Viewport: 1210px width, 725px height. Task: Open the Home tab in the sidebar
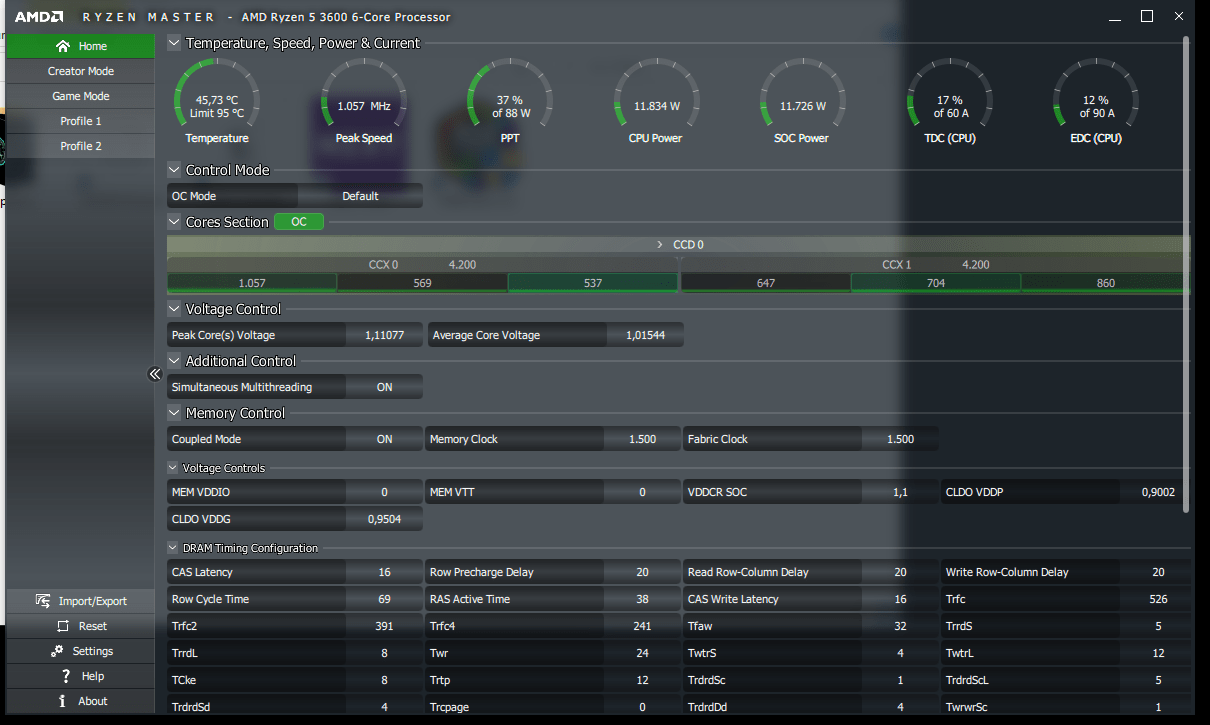click(80, 46)
